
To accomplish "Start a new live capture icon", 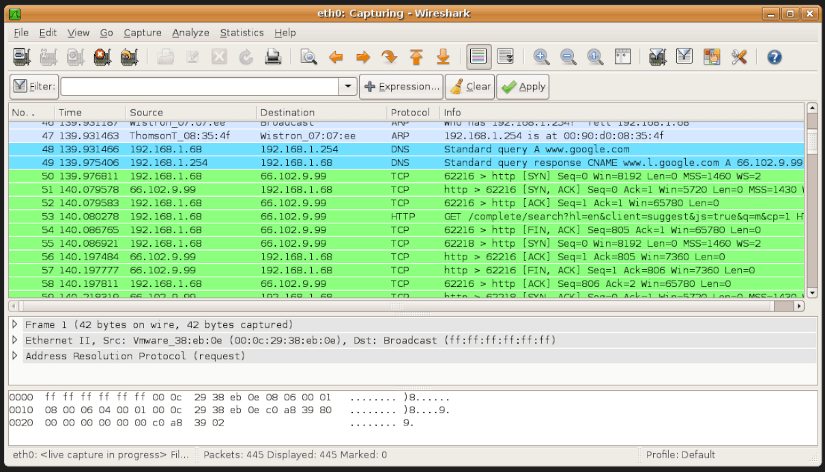I will 75,57.
